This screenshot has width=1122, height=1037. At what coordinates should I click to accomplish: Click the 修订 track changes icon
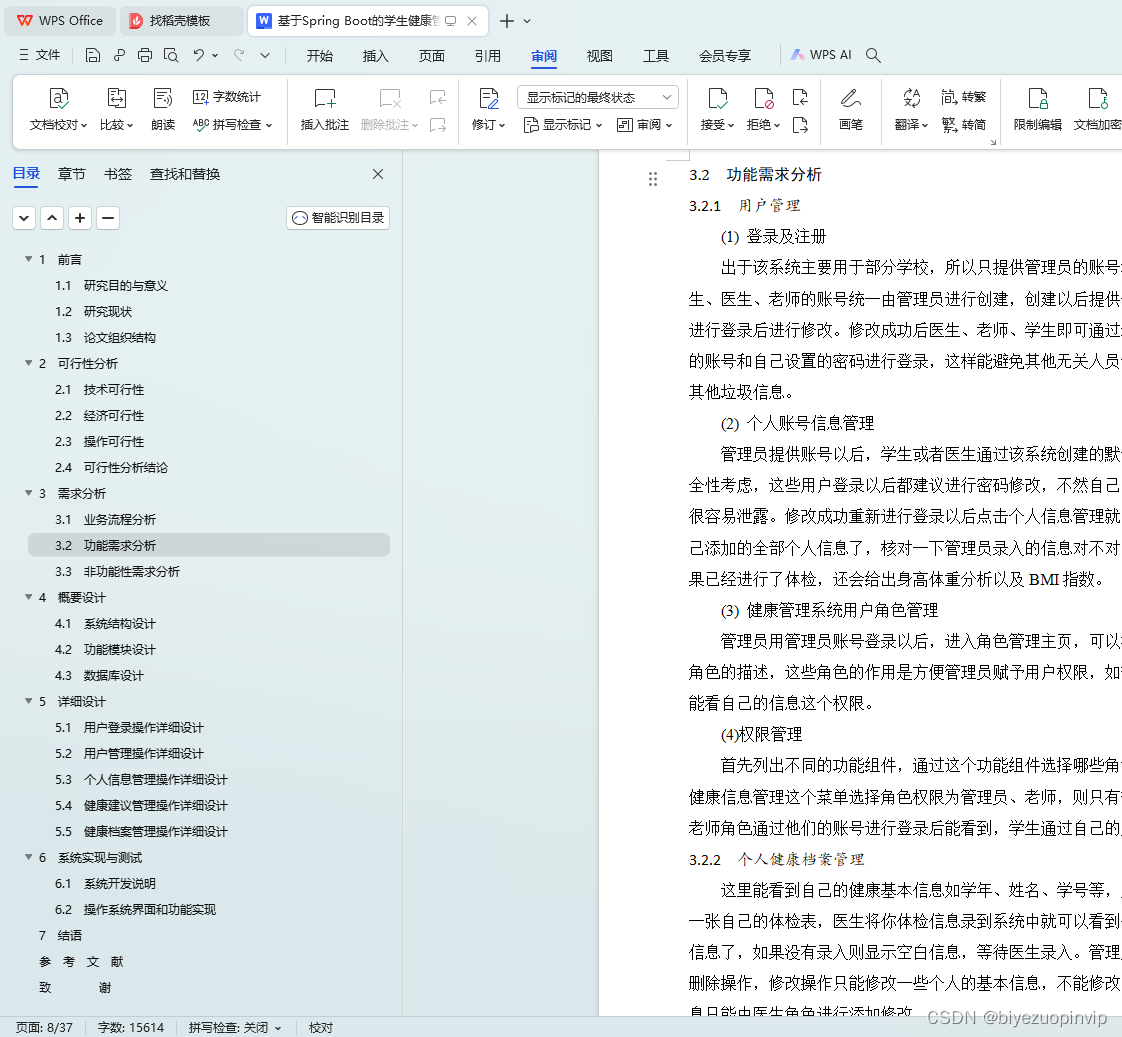[x=489, y=98]
